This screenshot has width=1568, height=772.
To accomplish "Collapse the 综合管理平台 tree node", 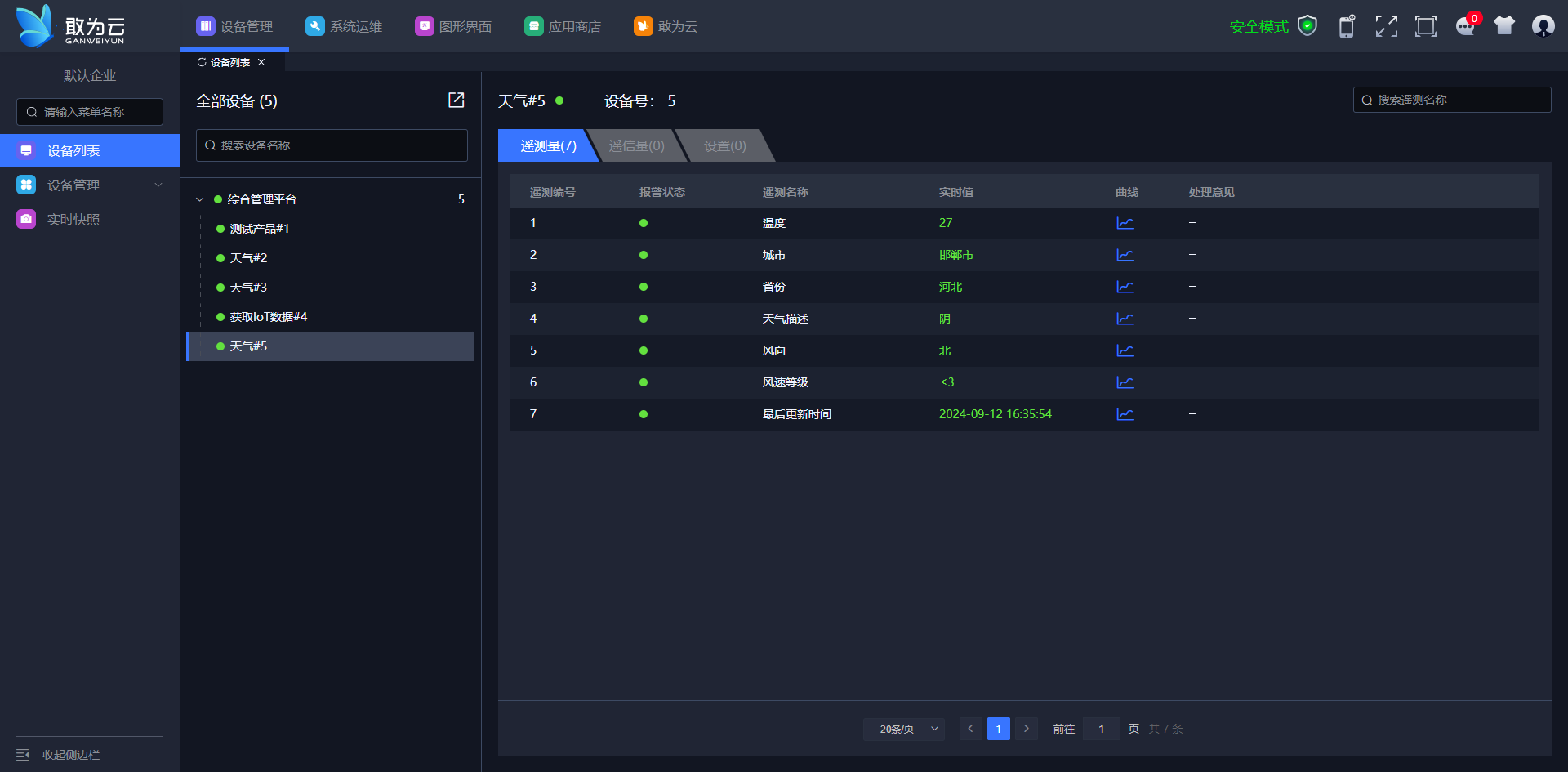I will [x=200, y=199].
